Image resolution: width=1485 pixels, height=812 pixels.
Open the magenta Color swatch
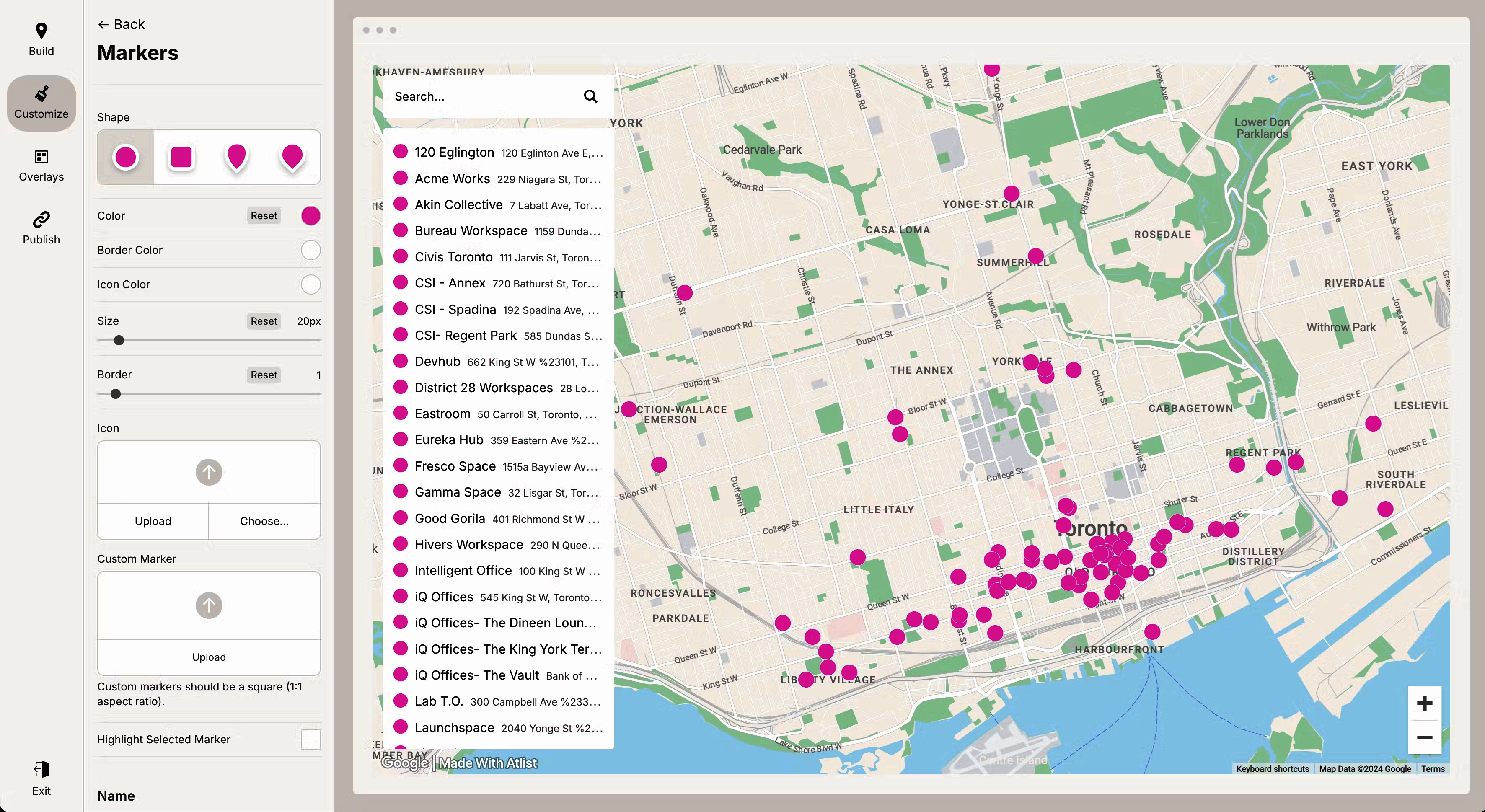tap(311, 215)
